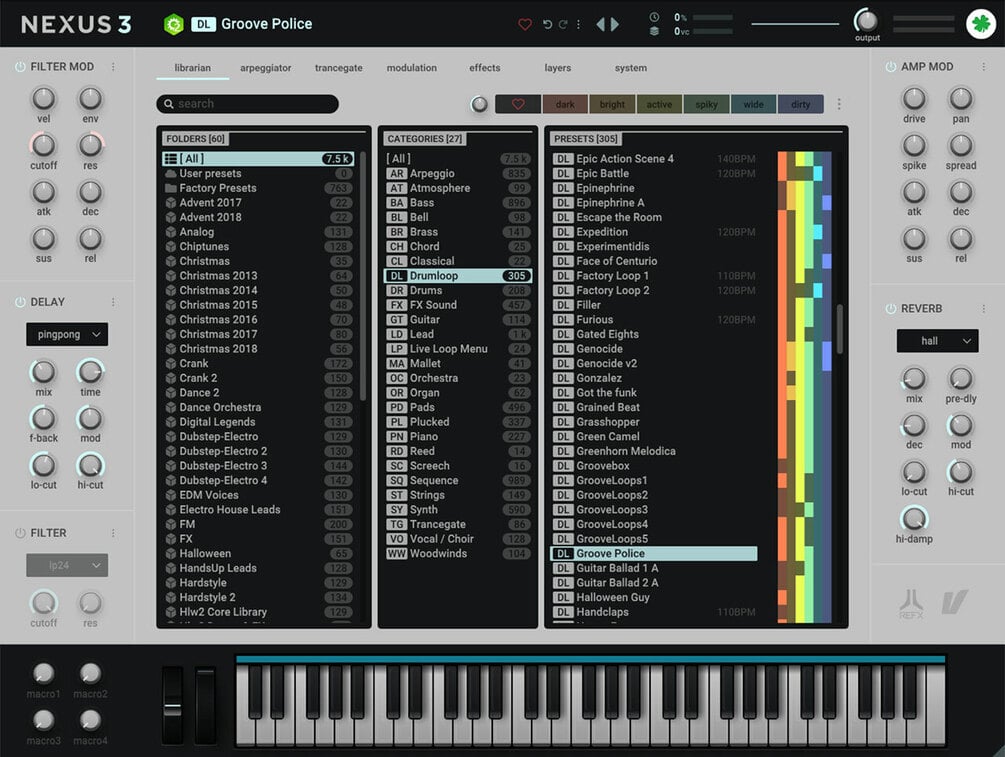
Task: Click the macro1 knob
Action: pos(44,673)
